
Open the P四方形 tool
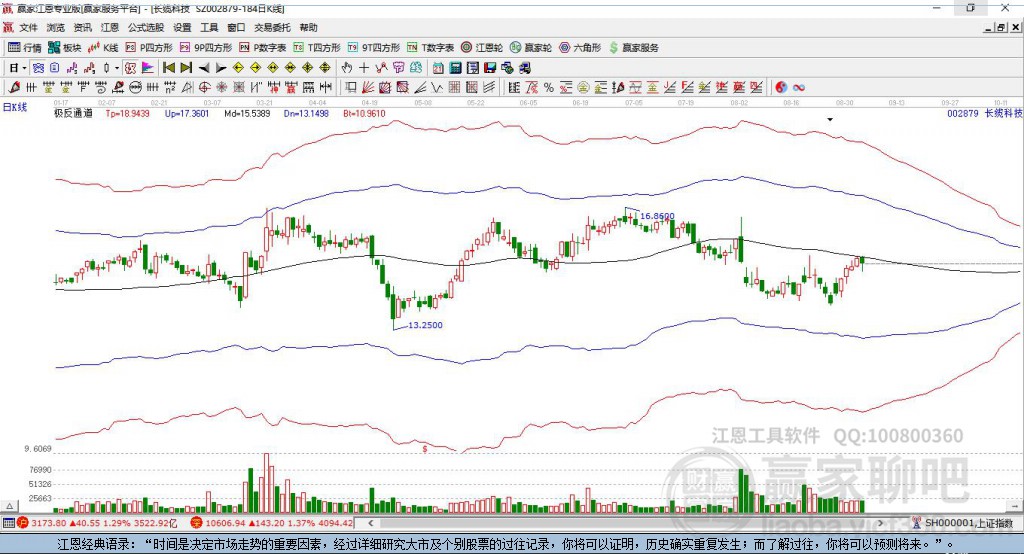click(149, 48)
